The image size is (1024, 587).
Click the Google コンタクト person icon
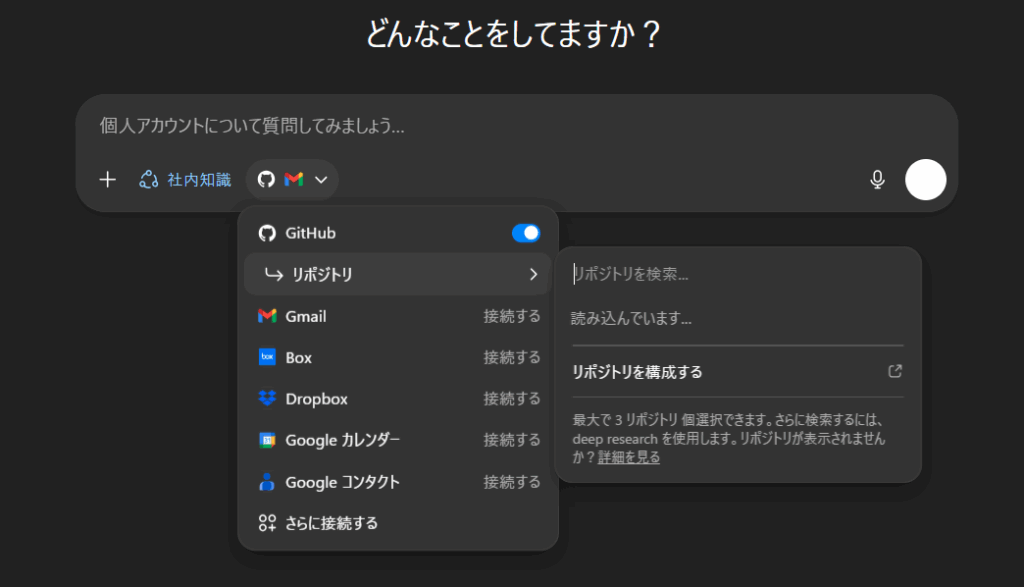pyautogui.click(x=267, y=482)
